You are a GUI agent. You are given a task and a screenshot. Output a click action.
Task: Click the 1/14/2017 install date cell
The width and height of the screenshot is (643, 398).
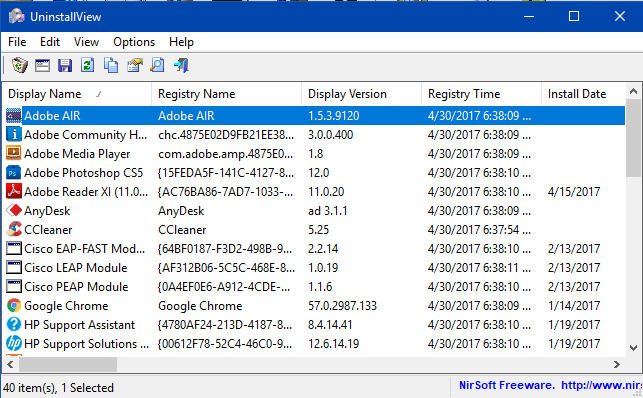(574, 306)
